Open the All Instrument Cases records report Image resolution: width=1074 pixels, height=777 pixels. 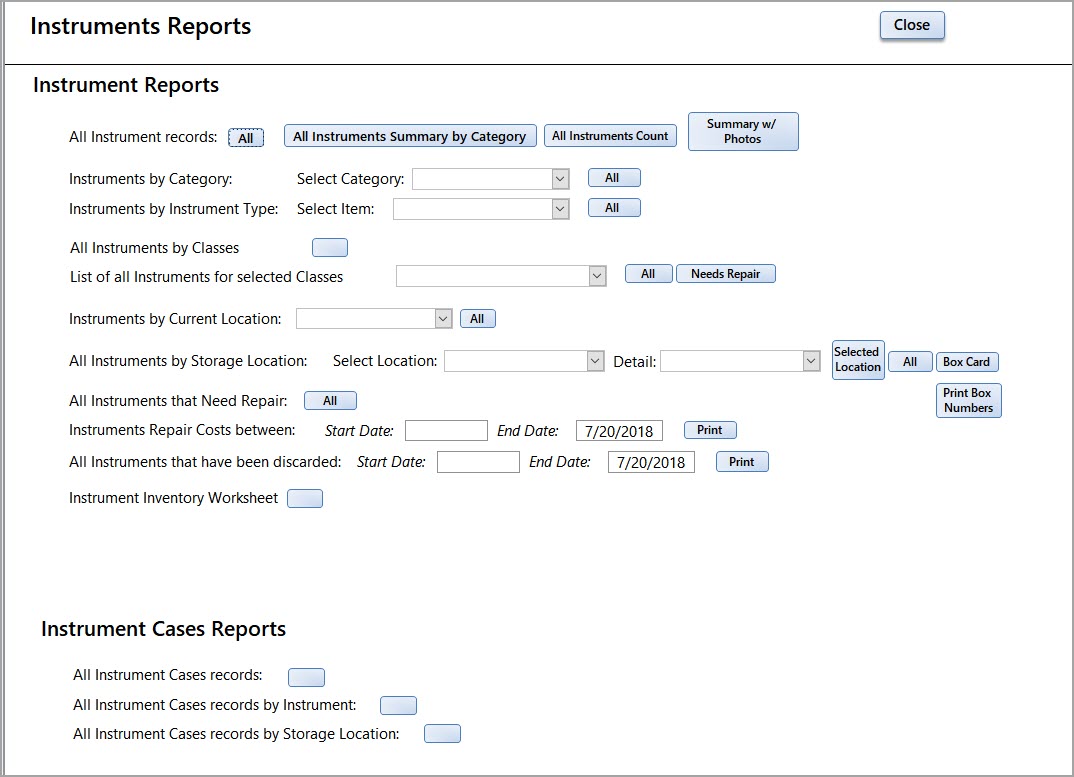tap(306, 677)
